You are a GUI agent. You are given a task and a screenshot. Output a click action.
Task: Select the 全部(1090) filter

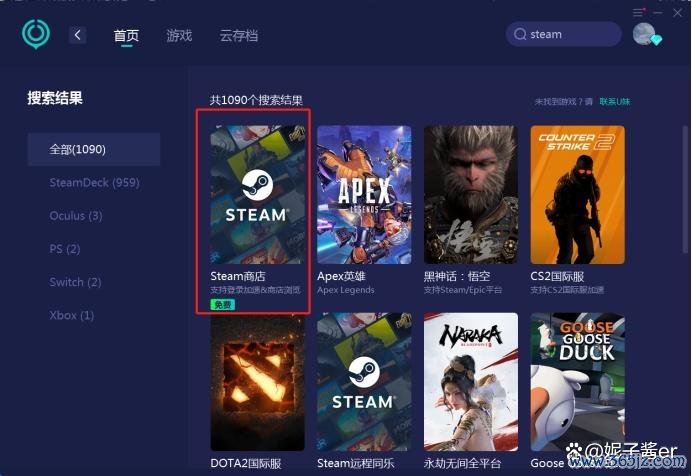tap(94, 149)
